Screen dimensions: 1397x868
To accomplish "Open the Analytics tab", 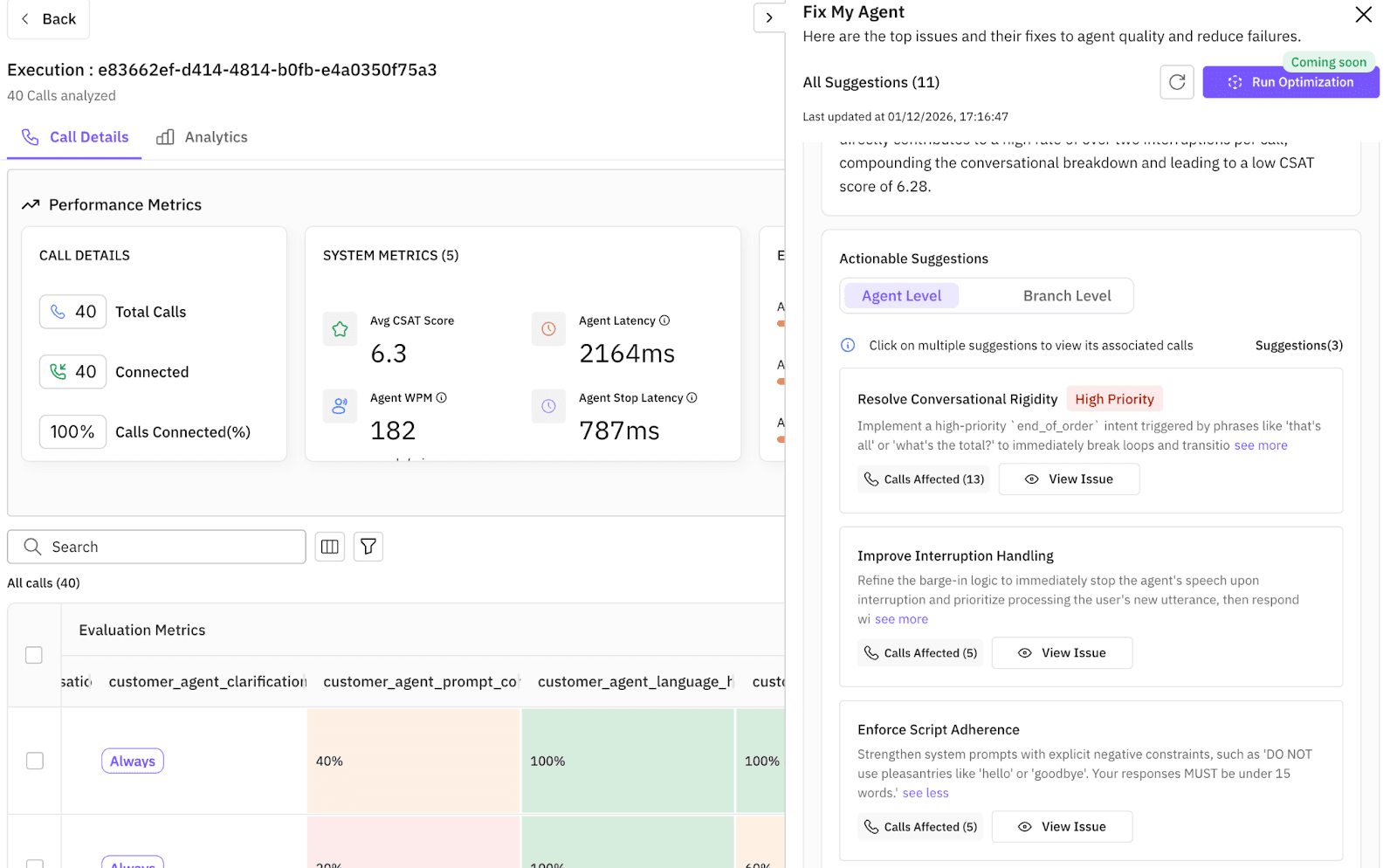I will (203, 137).
